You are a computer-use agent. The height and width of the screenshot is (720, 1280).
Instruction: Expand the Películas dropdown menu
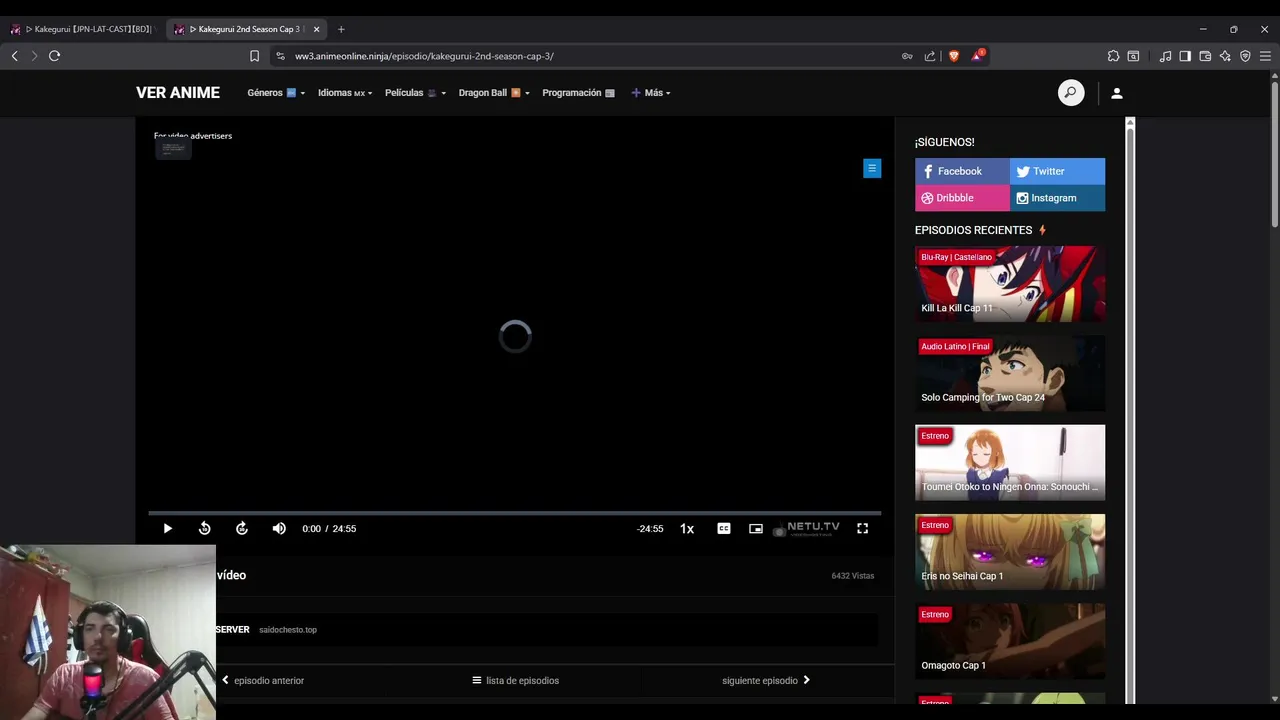pyautogui.click(x=415, y=93)
